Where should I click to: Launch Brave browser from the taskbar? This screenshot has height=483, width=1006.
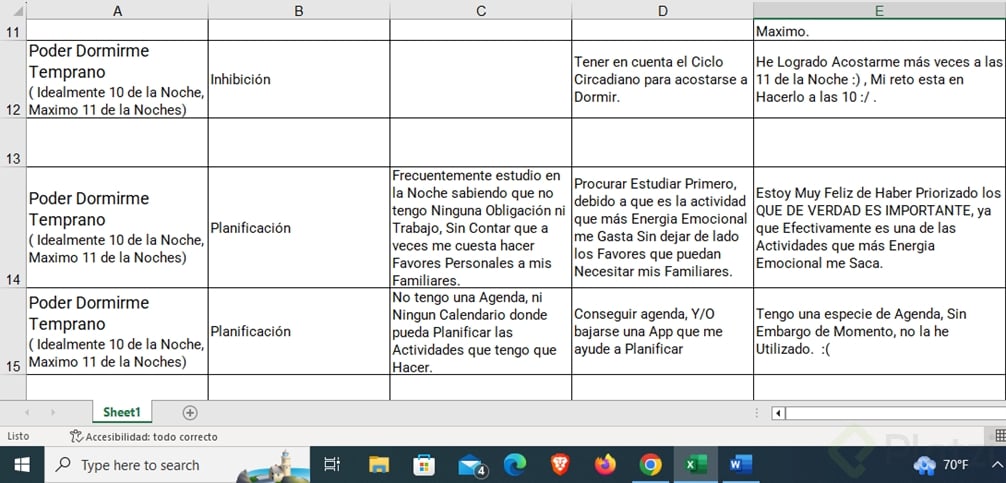click(560, 465)
